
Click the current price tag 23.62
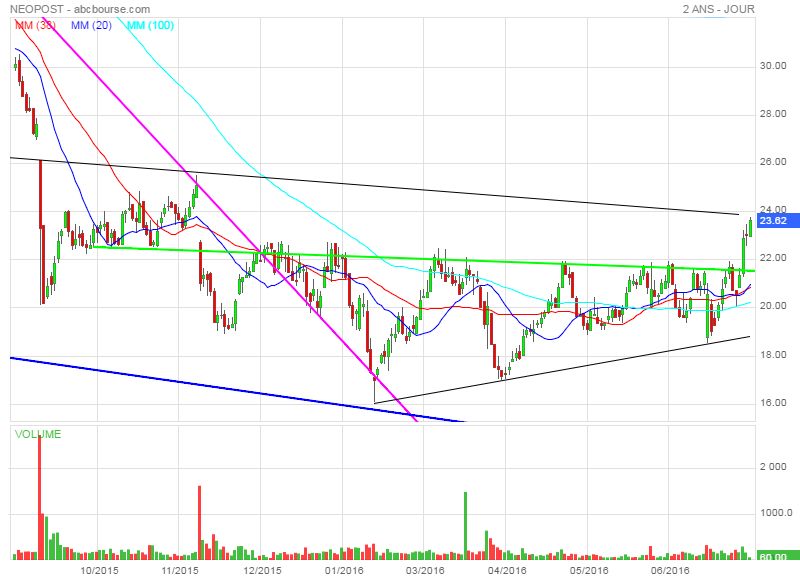(x=776, y=221)
